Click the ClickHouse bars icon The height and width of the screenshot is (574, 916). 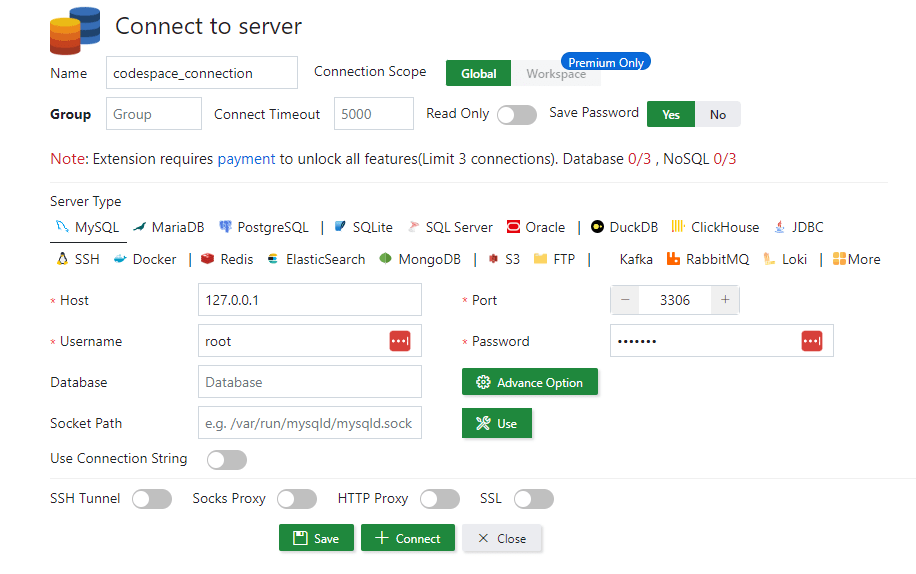click(678, 227)
